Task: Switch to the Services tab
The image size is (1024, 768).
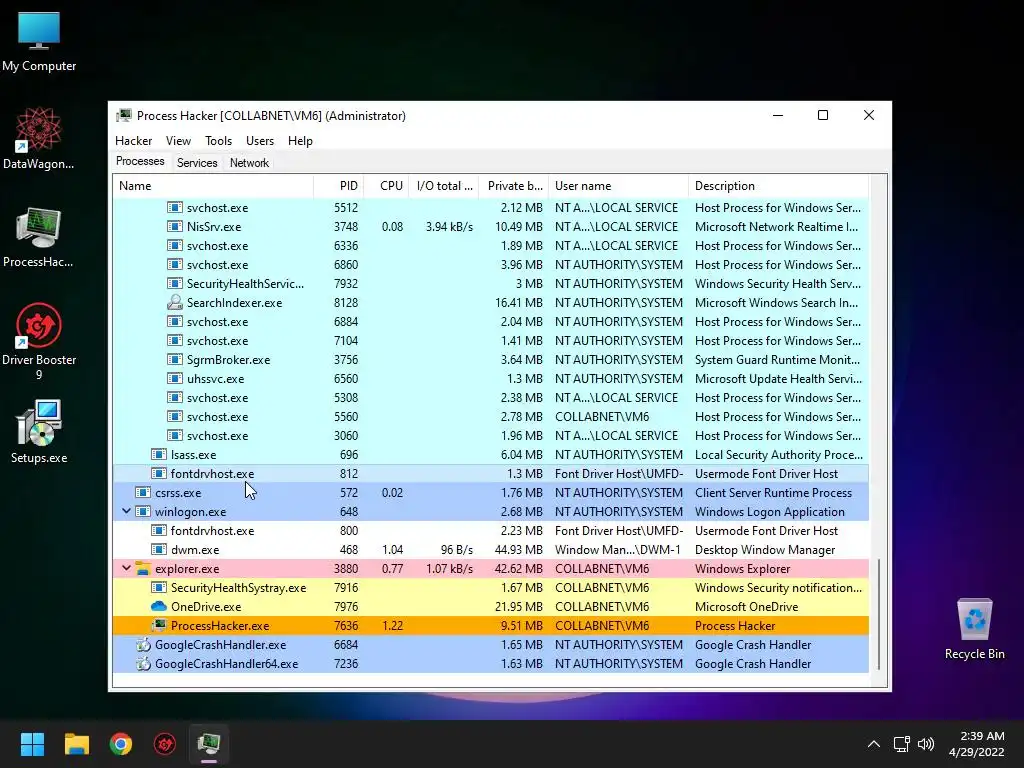Action: point(197,163)
